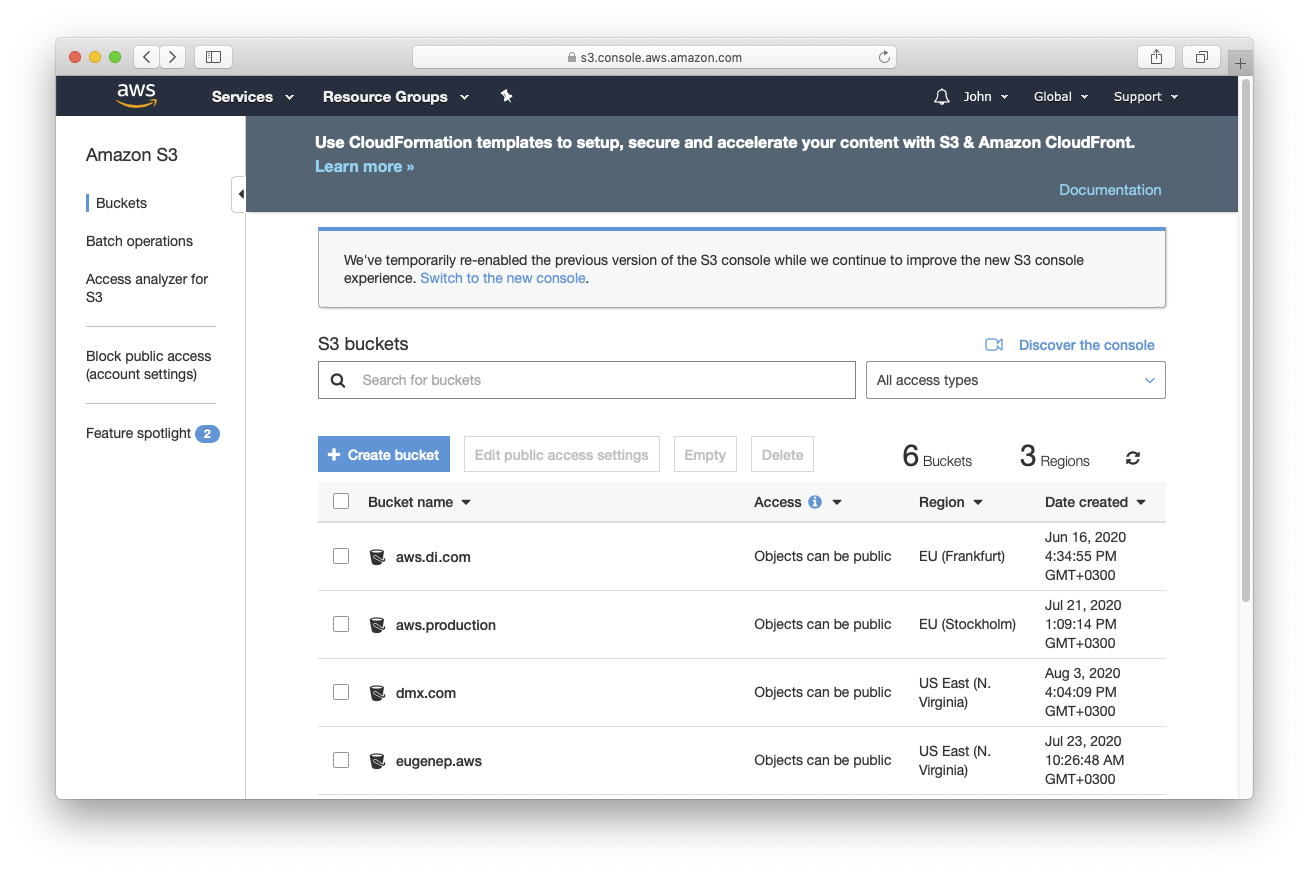
Task: Click the search magnifier icon
Action: point(338,380)
